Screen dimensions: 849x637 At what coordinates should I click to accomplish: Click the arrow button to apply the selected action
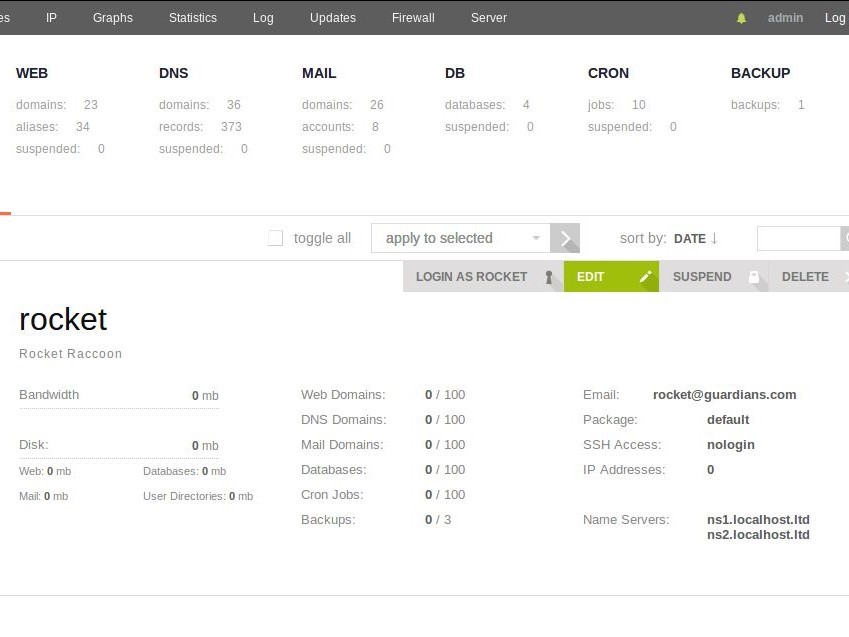coord(565,238)
